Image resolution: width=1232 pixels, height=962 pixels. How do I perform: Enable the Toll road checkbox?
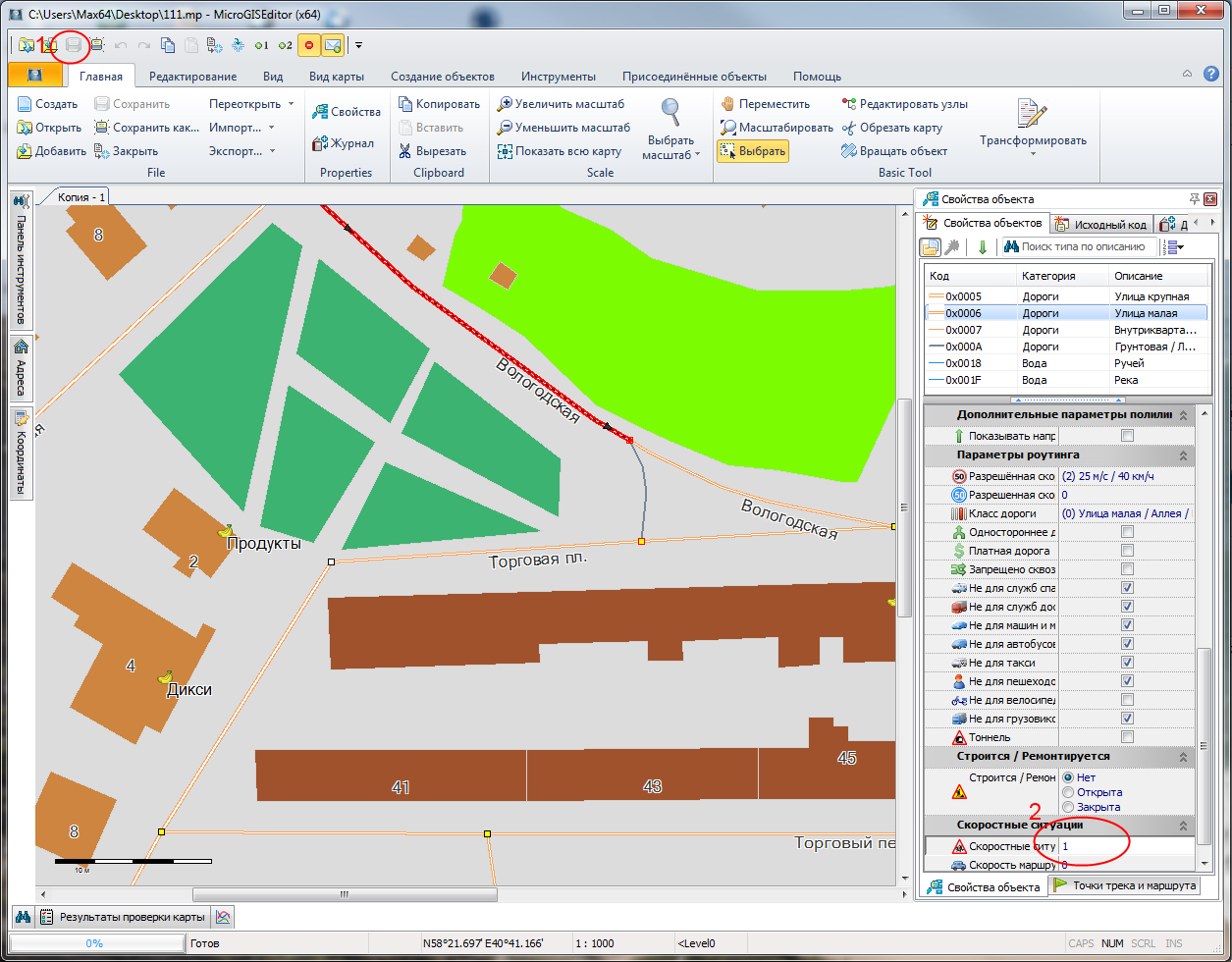(1127, 551)
